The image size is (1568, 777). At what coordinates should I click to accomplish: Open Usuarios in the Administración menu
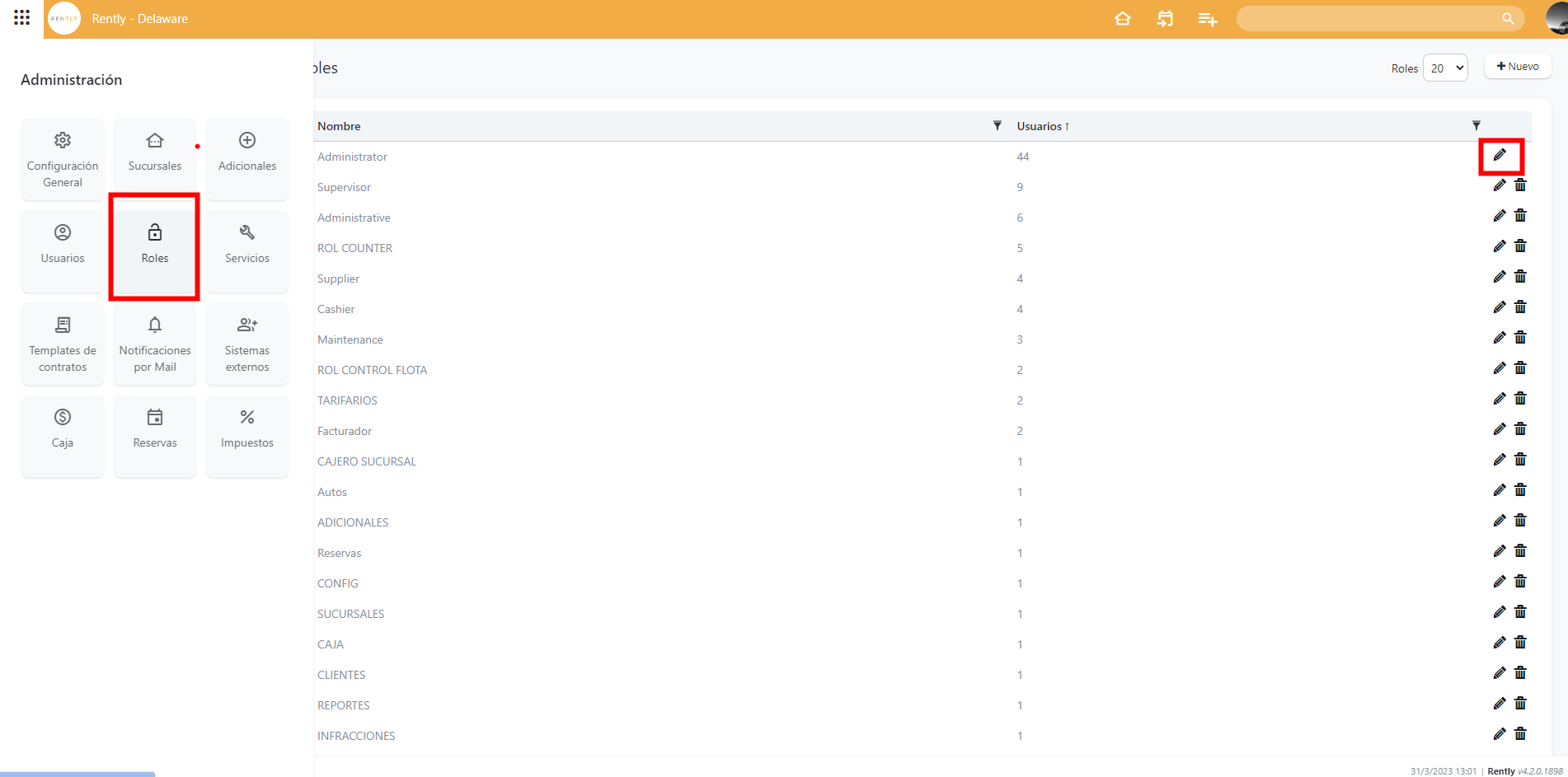click(63, 245)
